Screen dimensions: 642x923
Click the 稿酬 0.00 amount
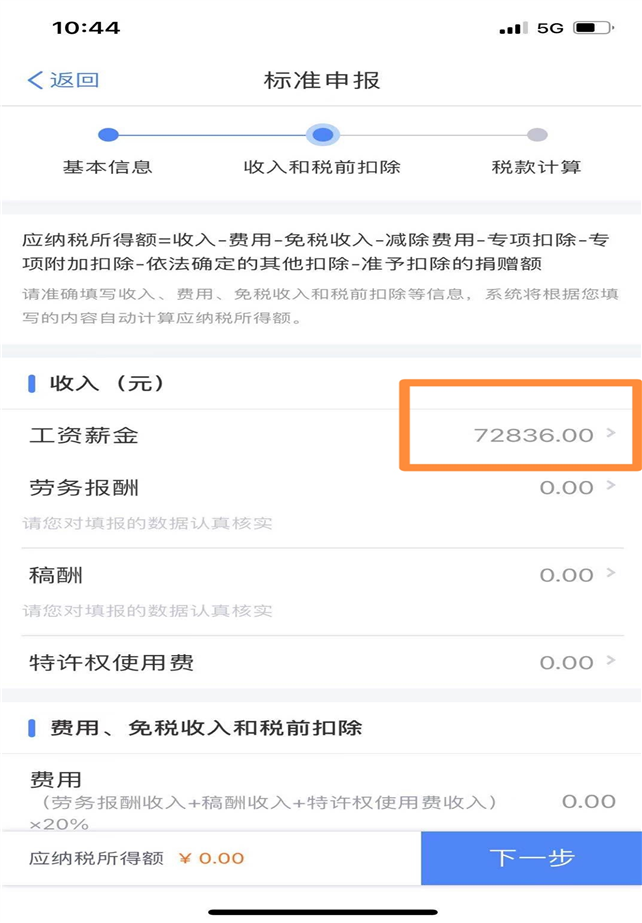pyautogui.click(x=566, y=575)
